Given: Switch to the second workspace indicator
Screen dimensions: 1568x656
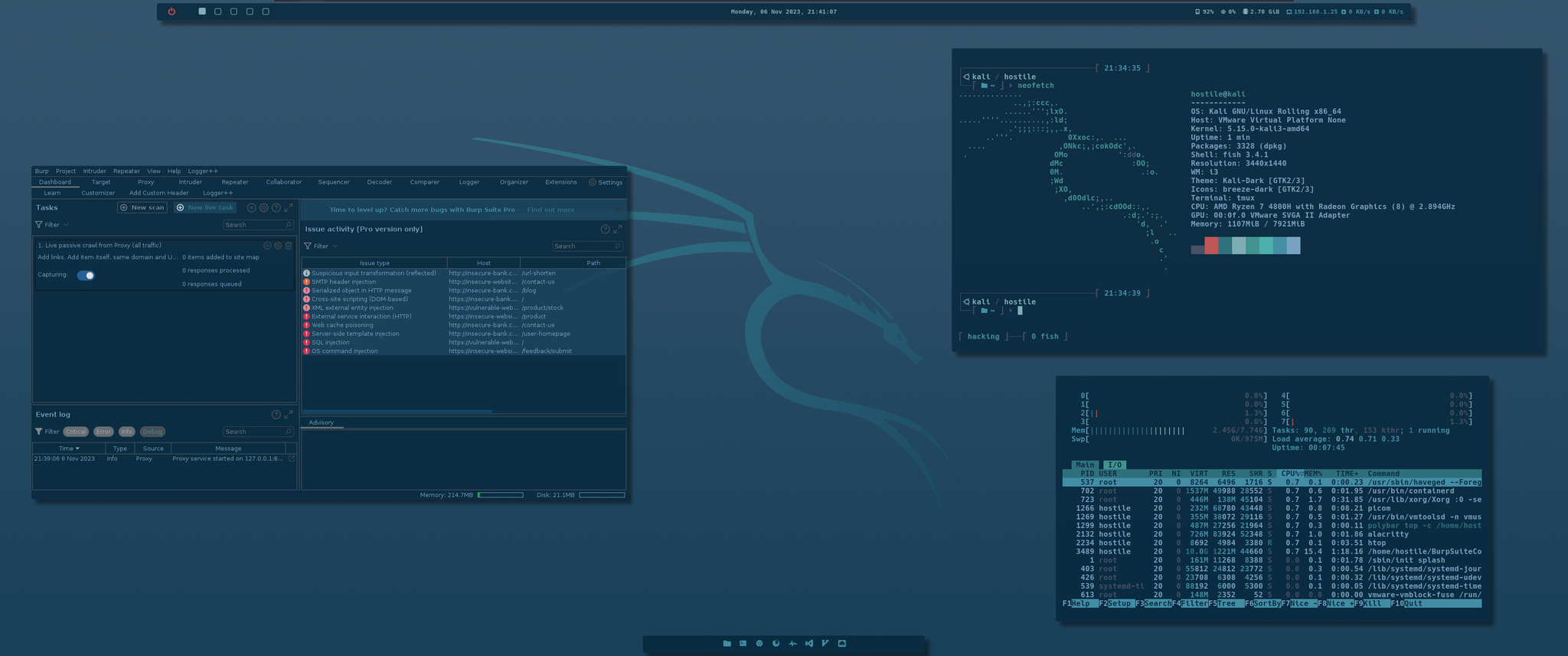Looking at the screenshot, I should [x=218, y=11].
